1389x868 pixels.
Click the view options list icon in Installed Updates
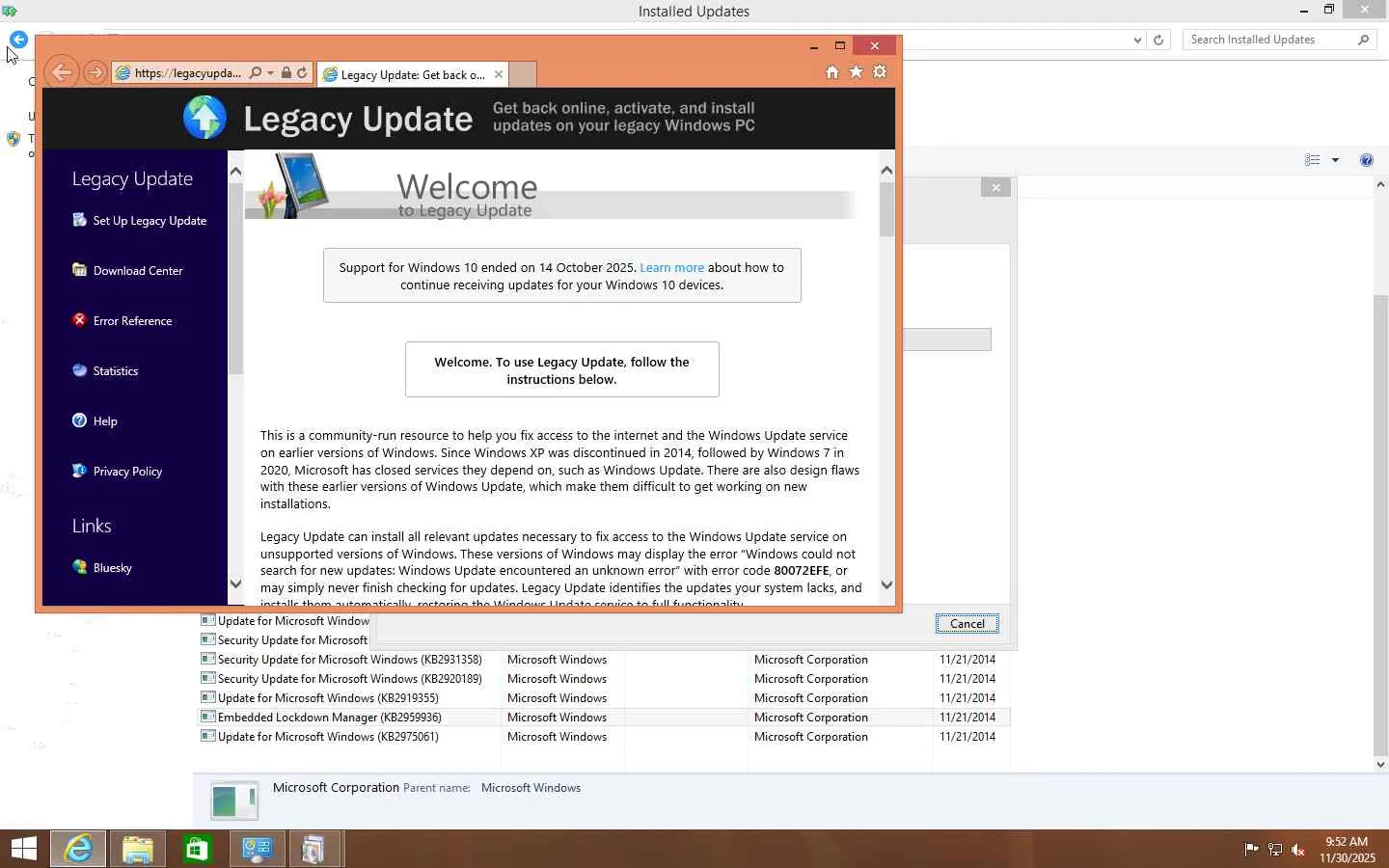[1312, 160]
